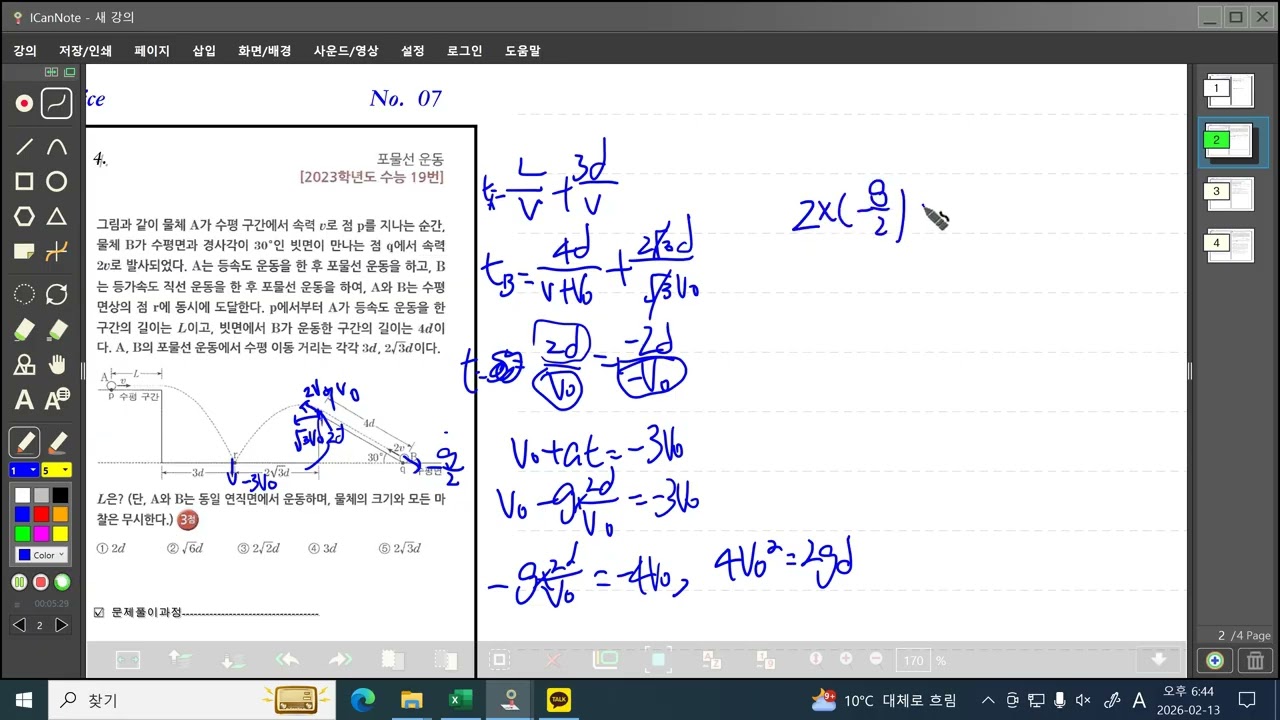Open the 삽입 menu

coord(204,50)
